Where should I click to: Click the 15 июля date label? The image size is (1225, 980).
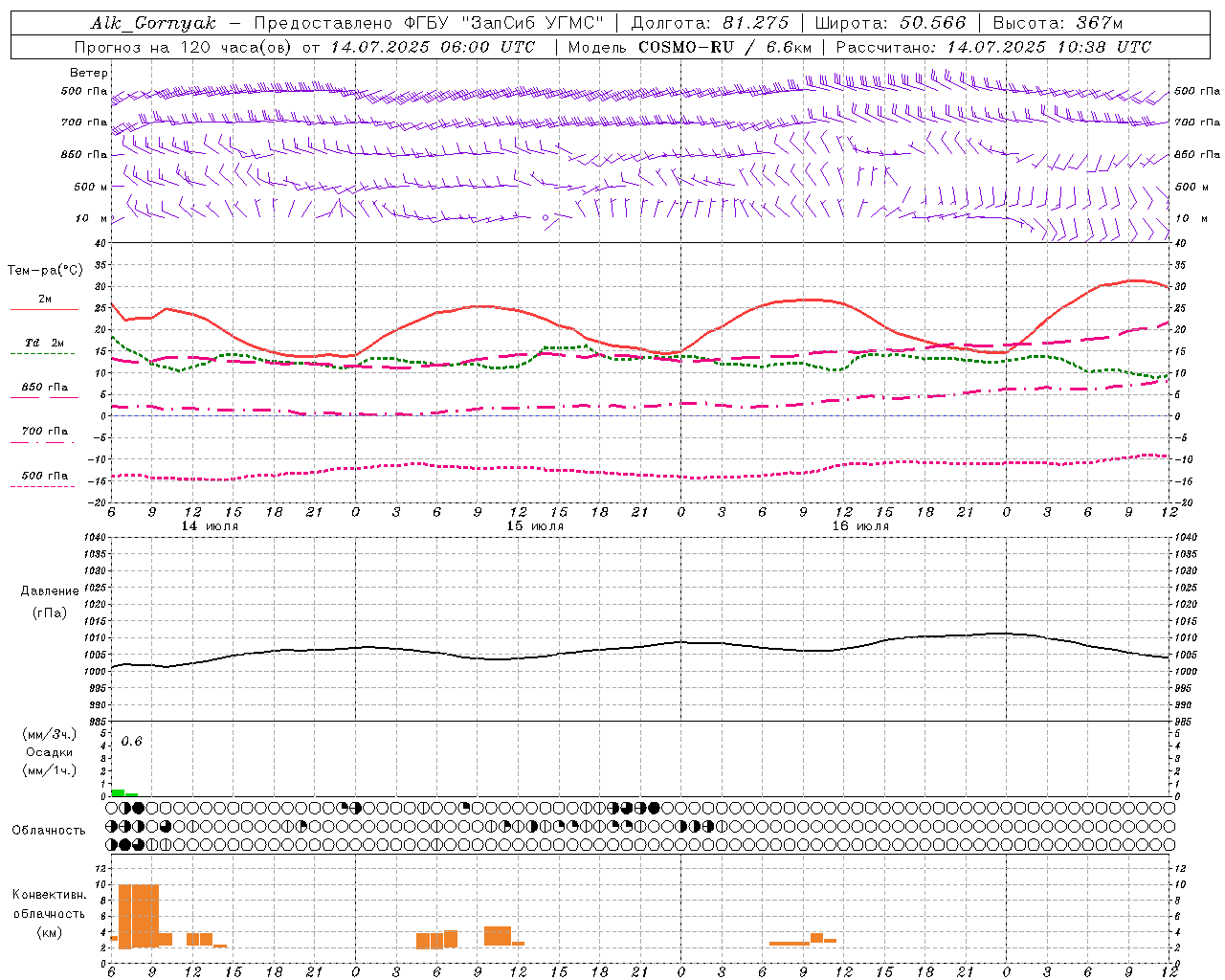click(535, 525)
